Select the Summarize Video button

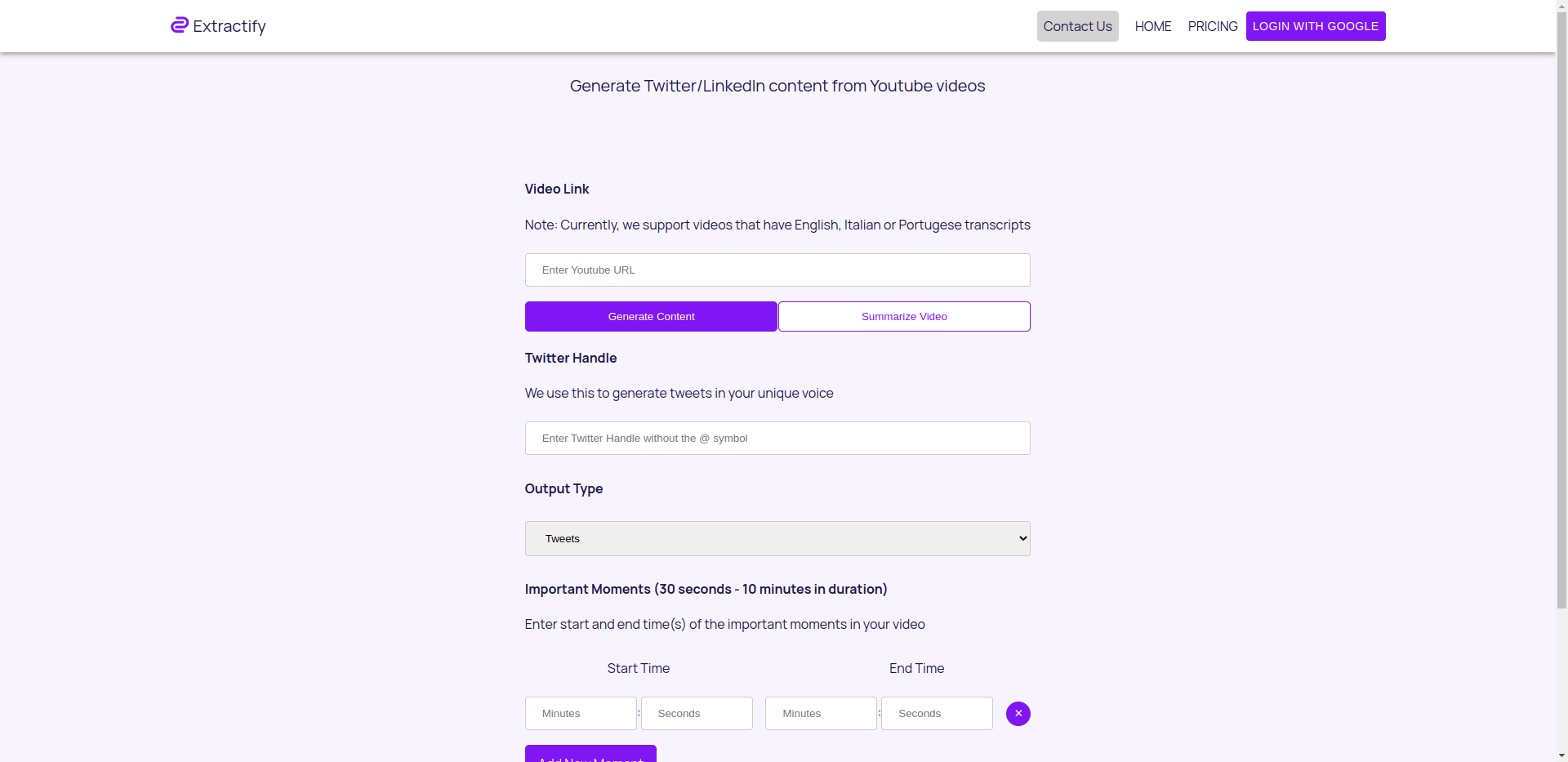tap(904, 317)
